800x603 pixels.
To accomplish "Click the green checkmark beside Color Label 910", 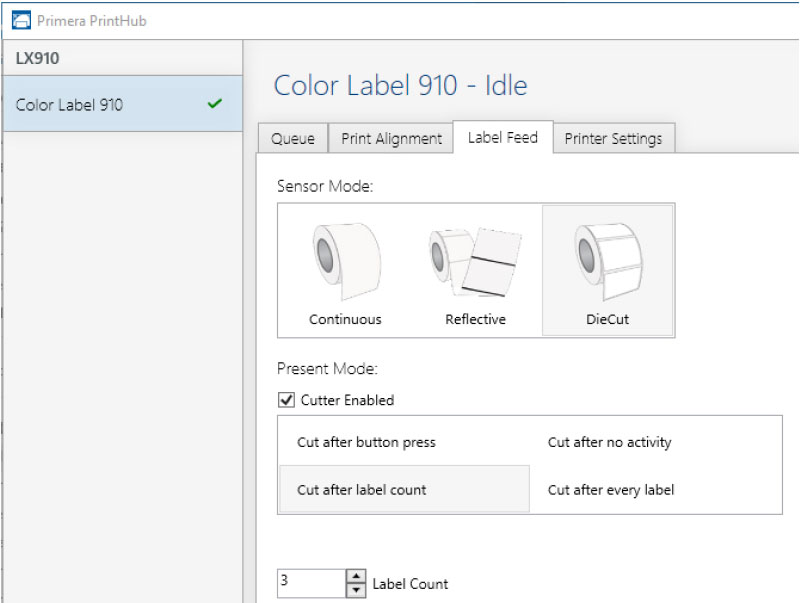I will [215, 104].
